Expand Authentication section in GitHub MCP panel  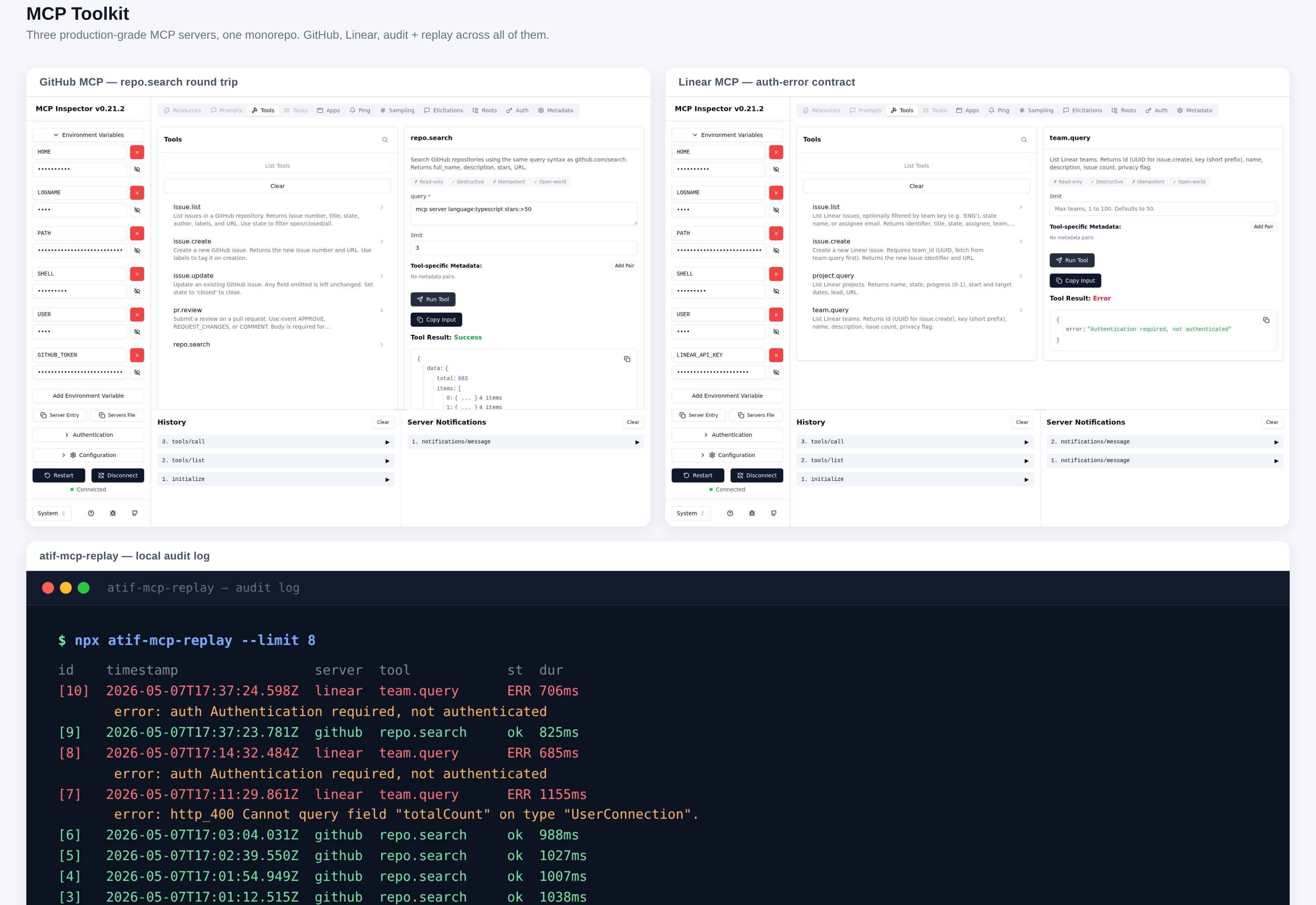[88, 435]
